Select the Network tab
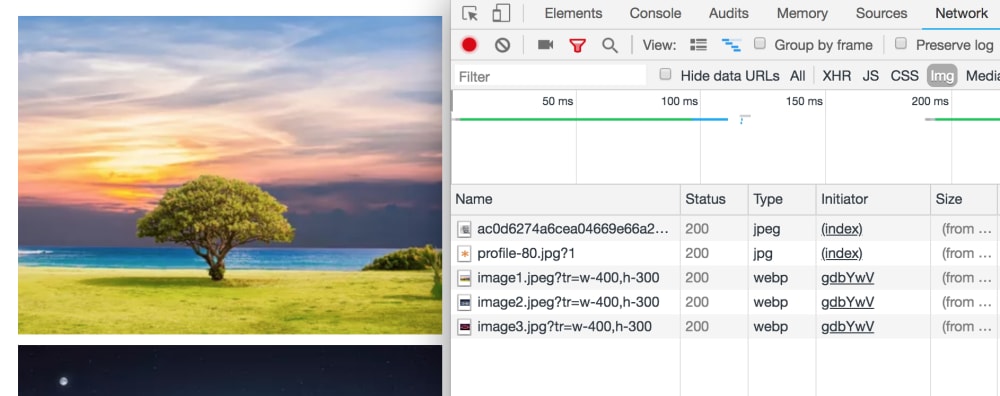 [961, 13]
